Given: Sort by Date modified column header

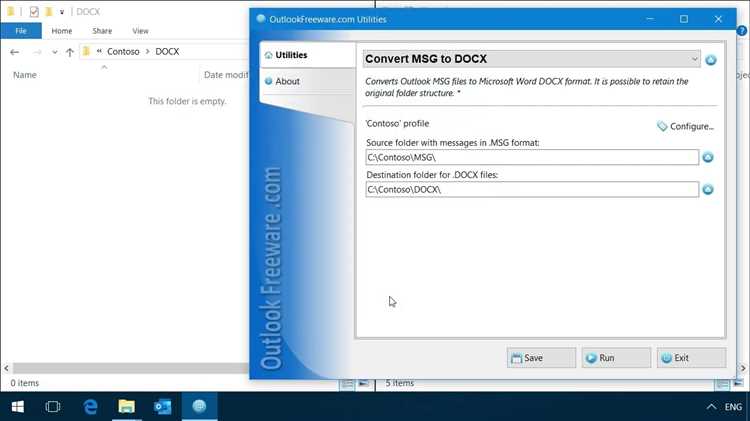Looking at the screenshot, I should [226, 75].
